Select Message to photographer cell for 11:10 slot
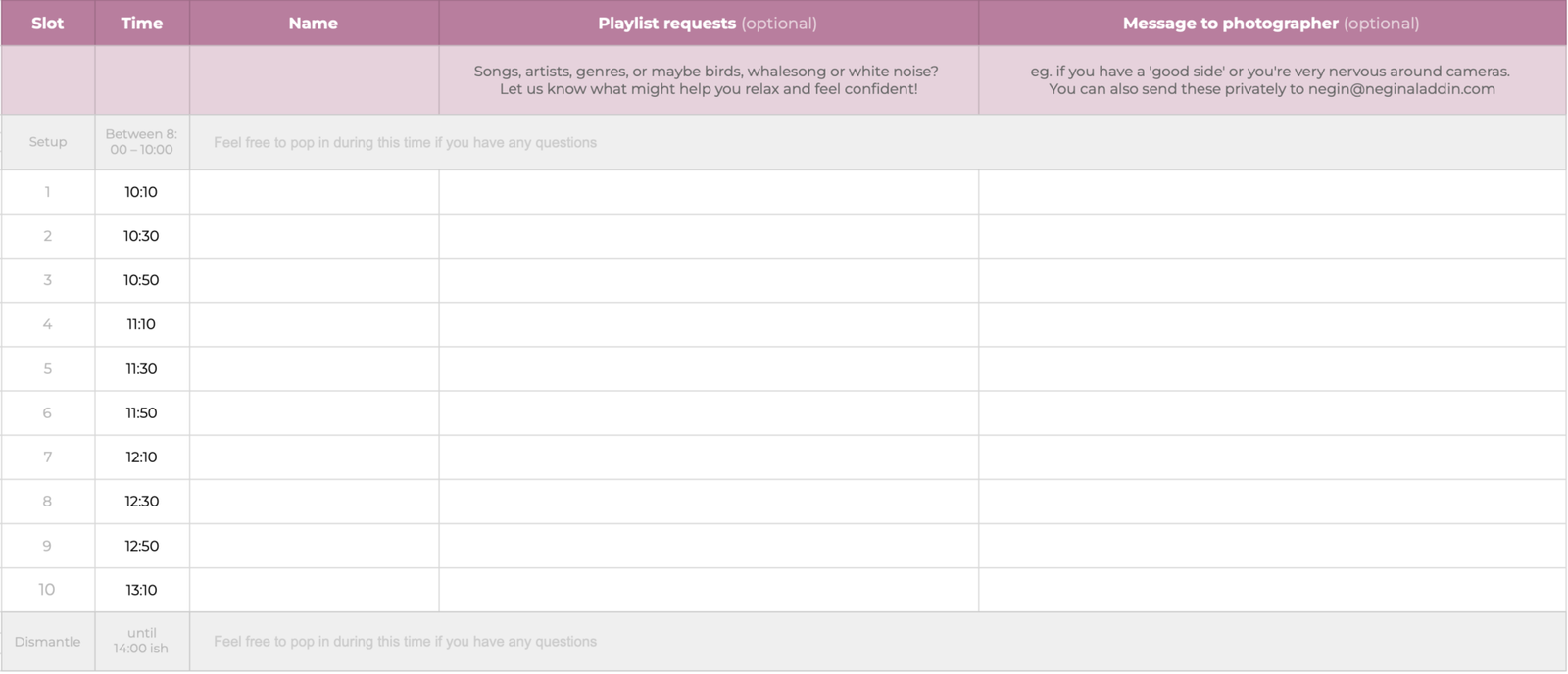Screen dimensions: 1568x674 click(x=1272, y=324)
